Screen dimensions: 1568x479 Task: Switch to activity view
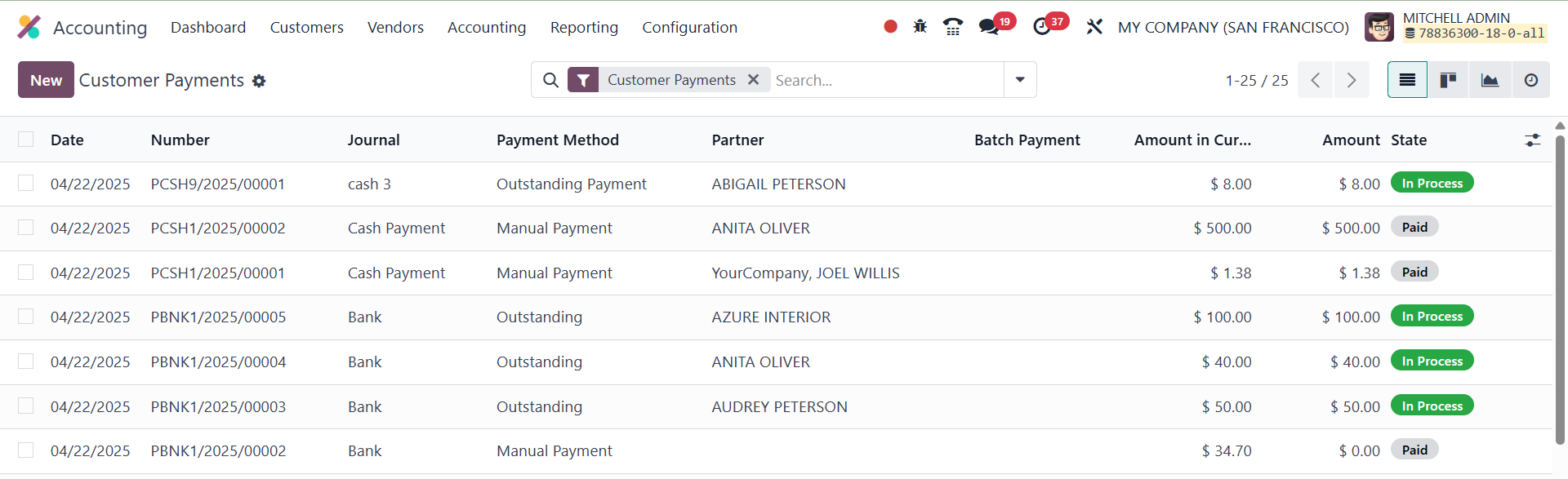pos(1530,80)
